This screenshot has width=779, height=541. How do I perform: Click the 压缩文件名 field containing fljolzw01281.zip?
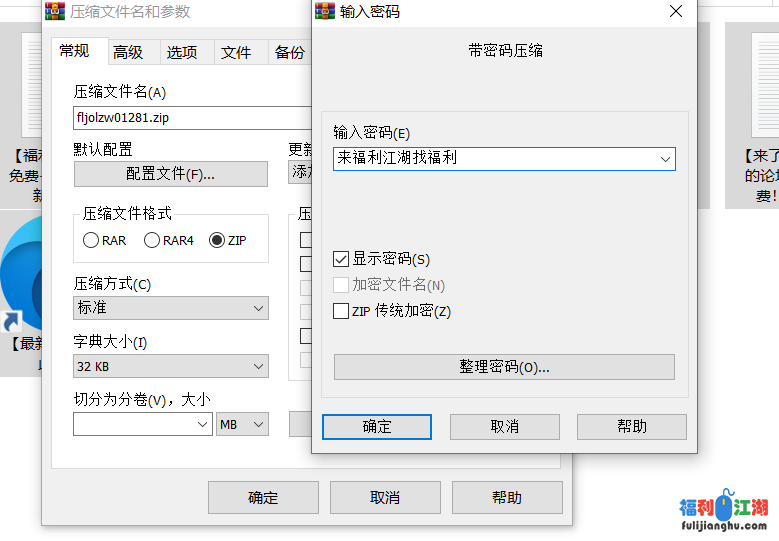click(x=190, y=118)
